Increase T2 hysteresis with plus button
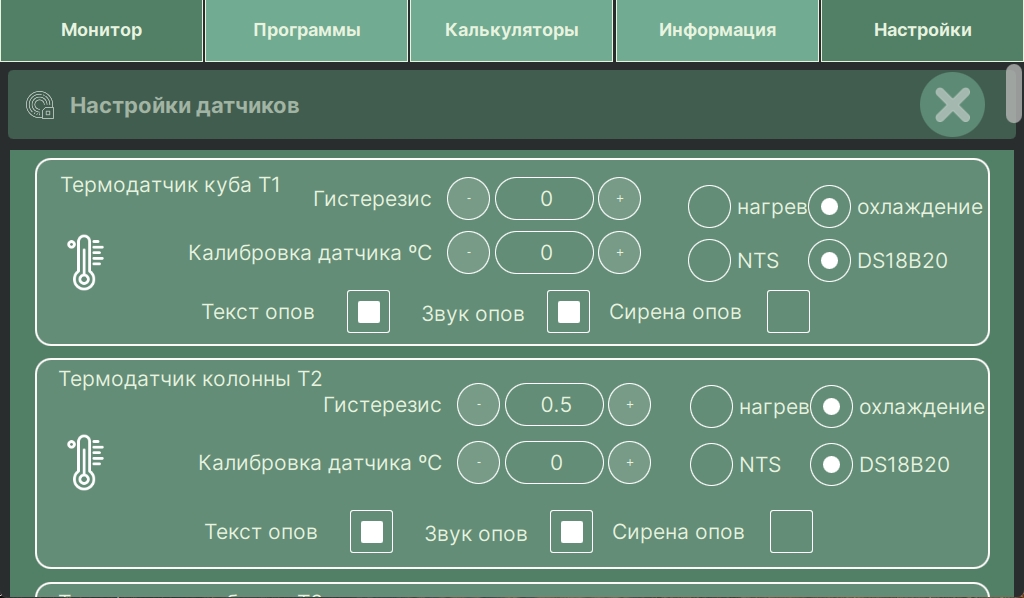This screenshot has height=598, width=1024. pyautogui.click(x=629, y=405)
